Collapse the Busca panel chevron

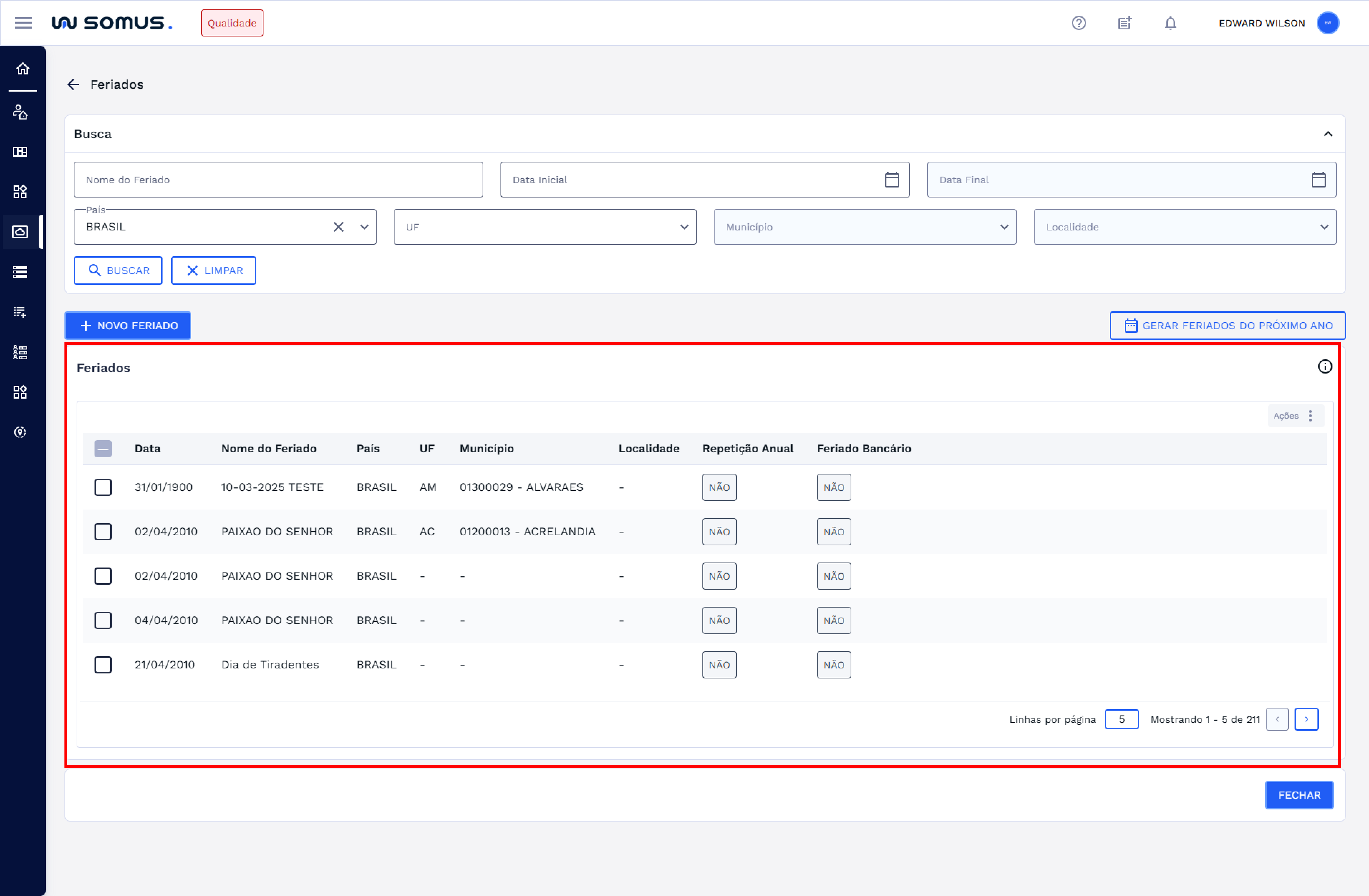coord(1327,134)
